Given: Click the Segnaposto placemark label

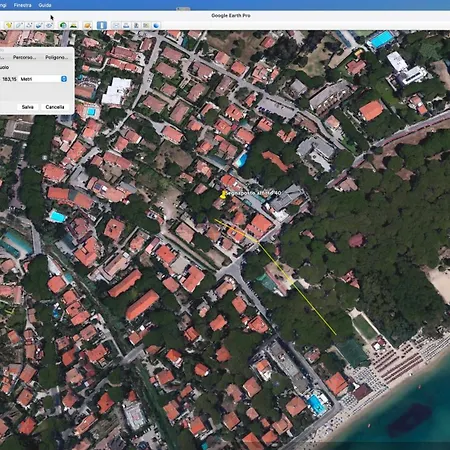Looking at the screenshot, I should [x=254, y=193].
